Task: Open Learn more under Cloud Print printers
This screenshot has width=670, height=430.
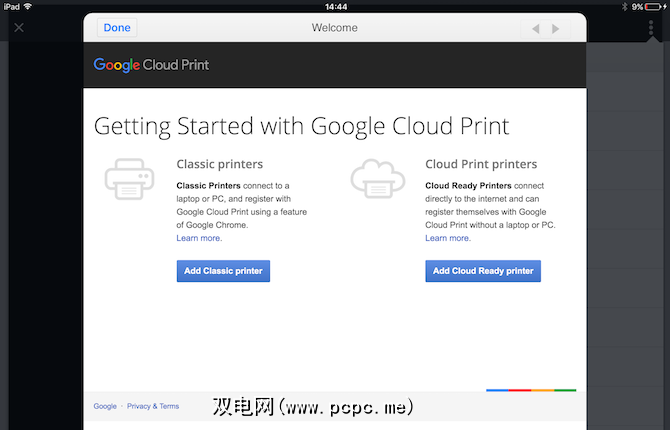Action: coord(448,238)
